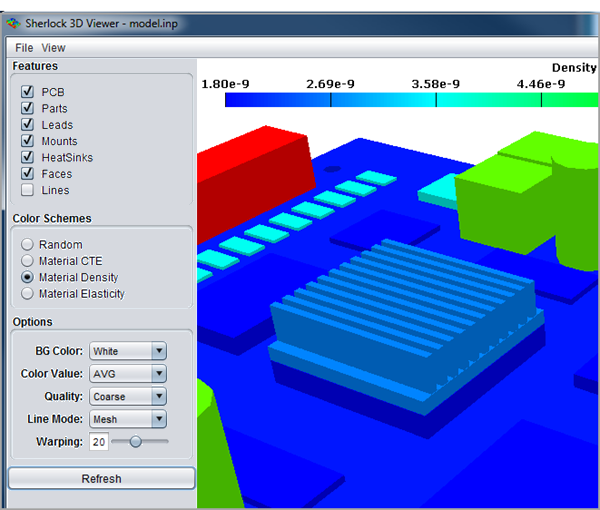Open the Line Mode dropdown
The width and height of the screenshot is (600, 510).
coord(128,419)
